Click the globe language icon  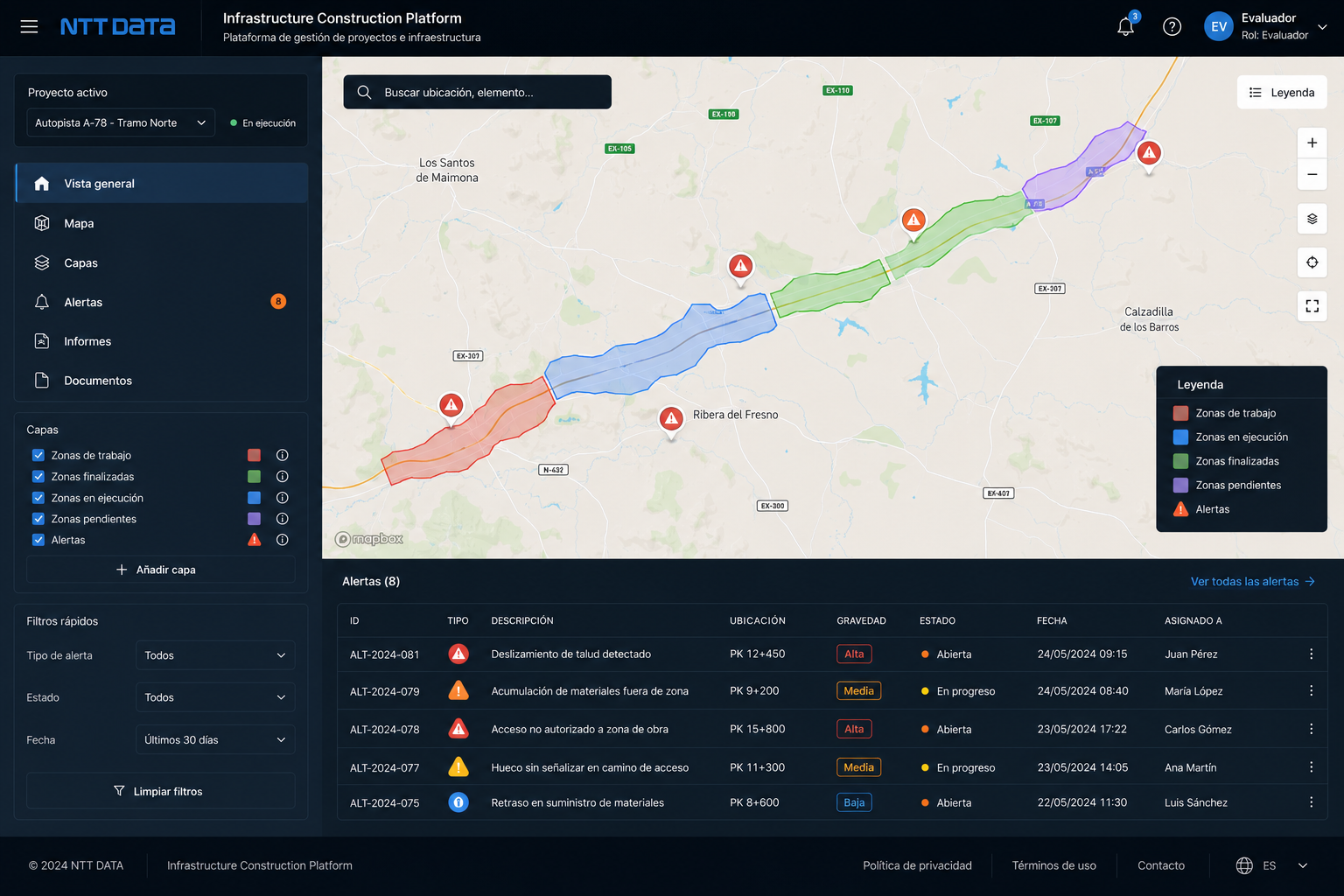1244,865
